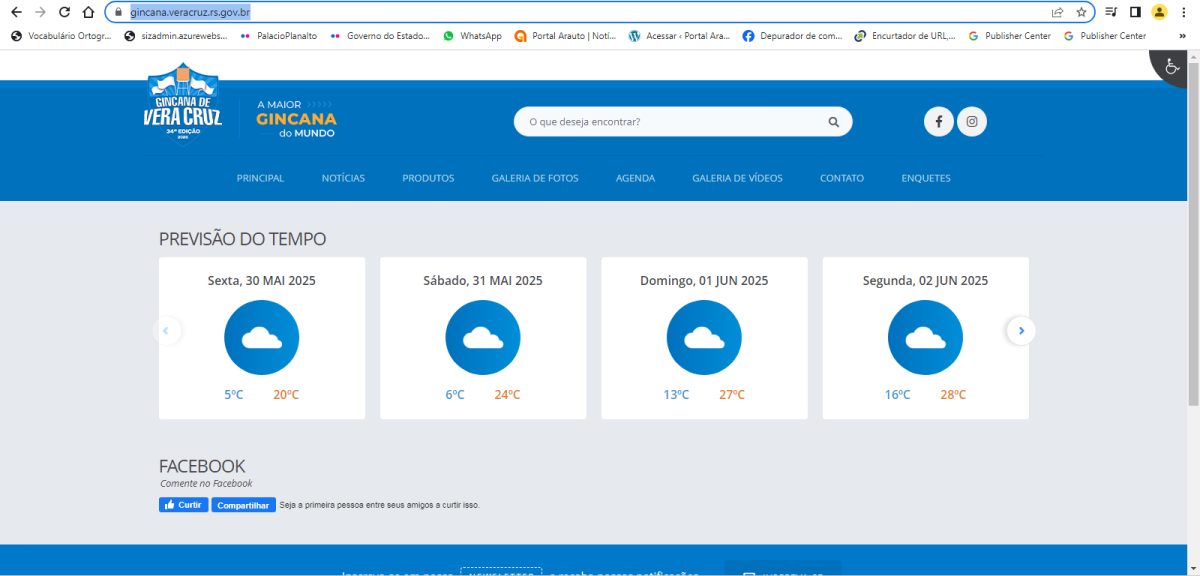Open Depurador de com... Facebook bookmark

coord(794,36)
